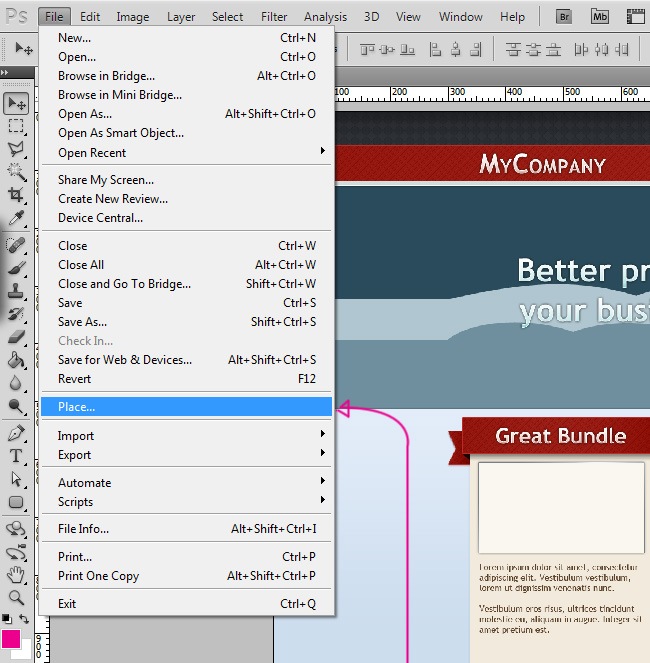The width and height of the screenshot is (650, 663).
Task: Click the Great Bundle ribbon heading
Action: [560, 436]
